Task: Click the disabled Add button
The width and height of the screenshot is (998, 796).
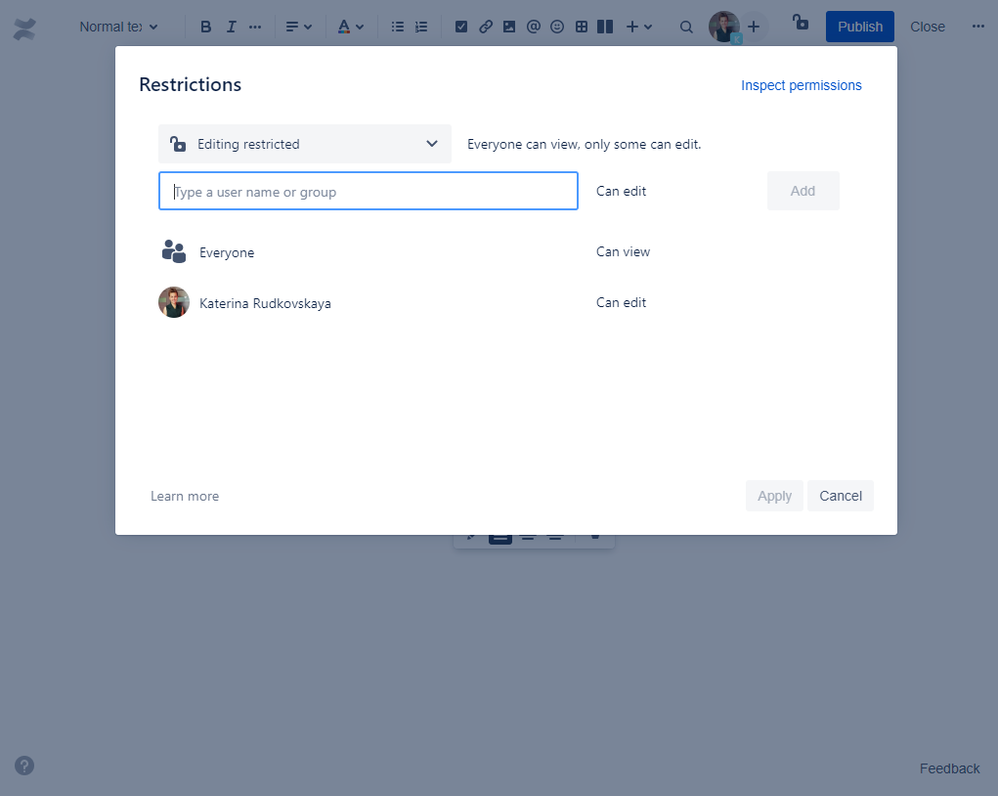Action: point(803,191)
